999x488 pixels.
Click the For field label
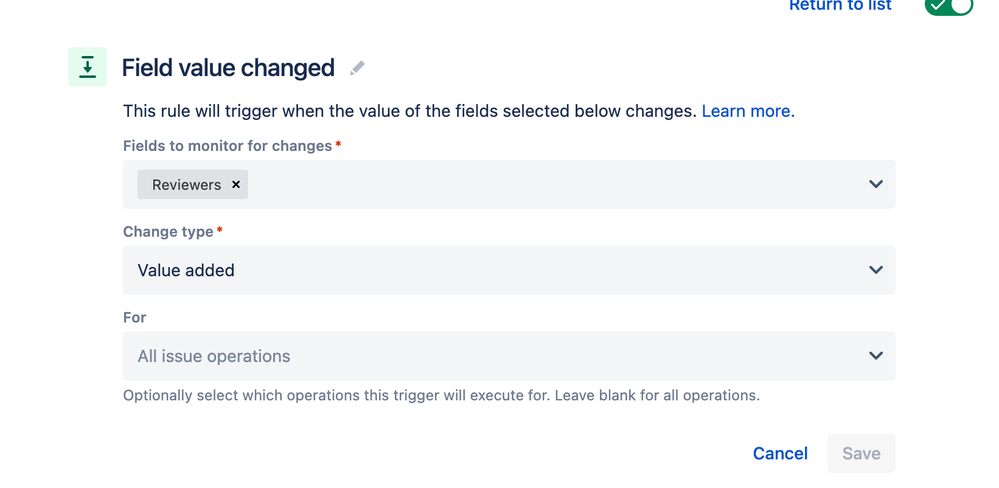tap(134, 317)
